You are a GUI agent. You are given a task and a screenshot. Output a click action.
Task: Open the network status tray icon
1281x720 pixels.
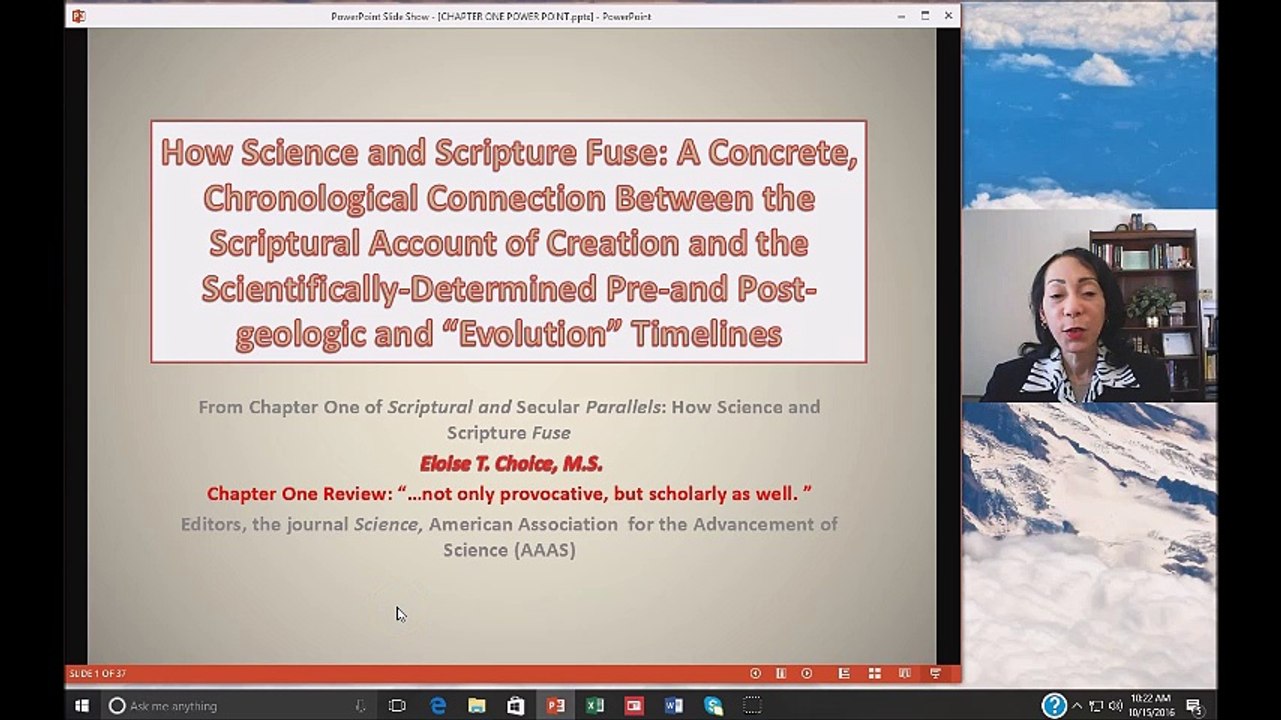[1096, 705]
